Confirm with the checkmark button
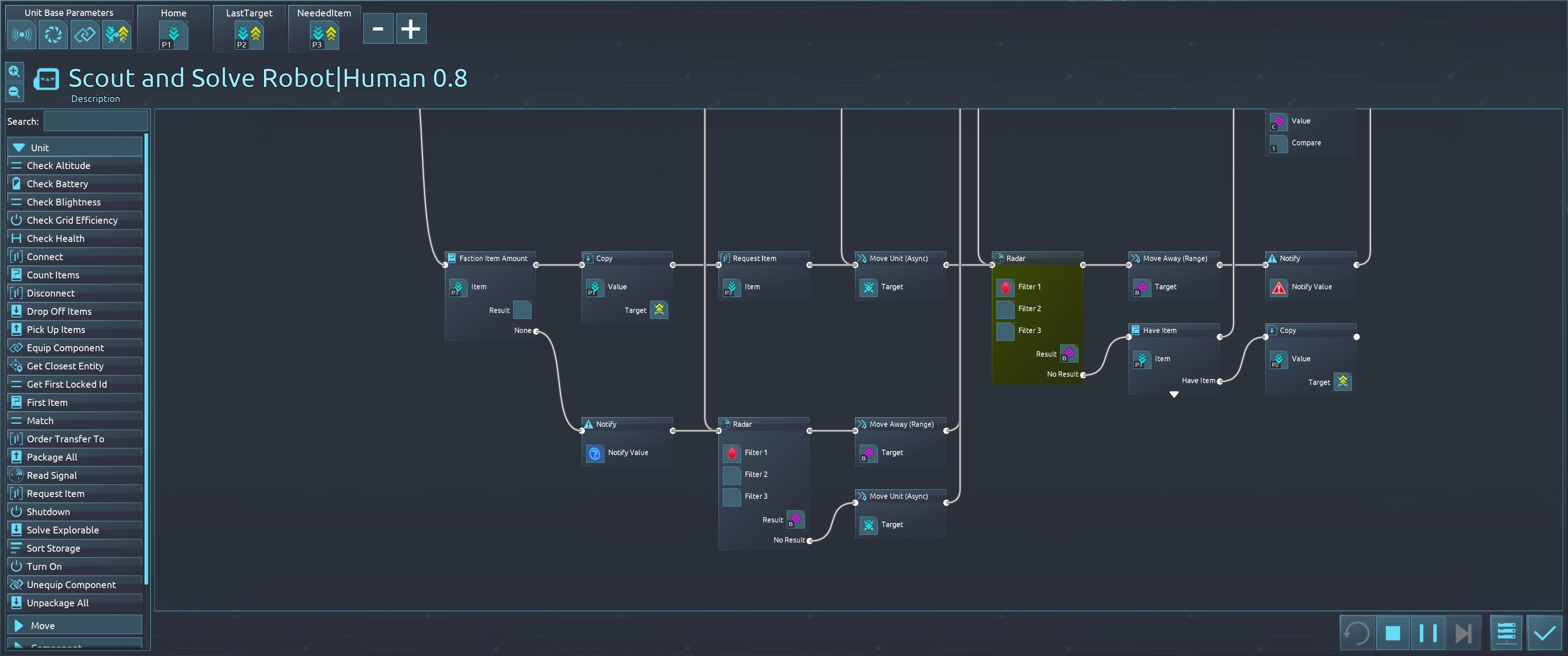 [x=1544, y=633]
